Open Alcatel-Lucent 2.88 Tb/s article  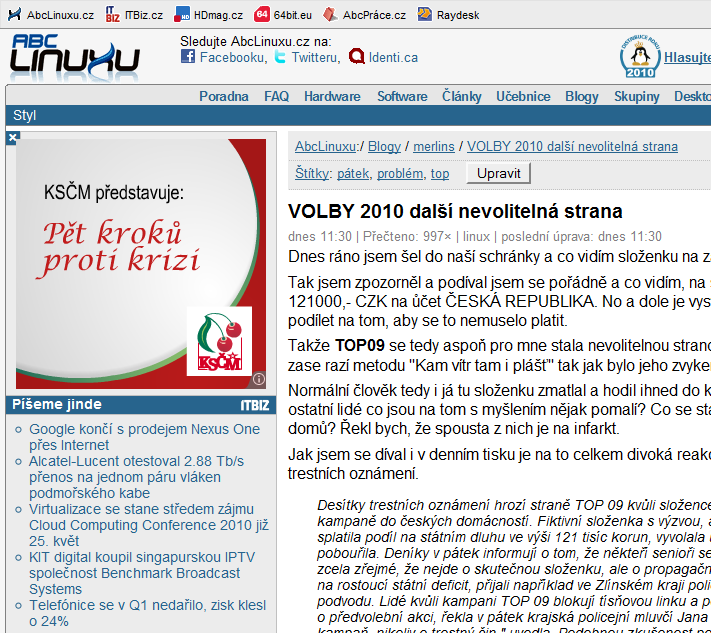tap(136, 477)
